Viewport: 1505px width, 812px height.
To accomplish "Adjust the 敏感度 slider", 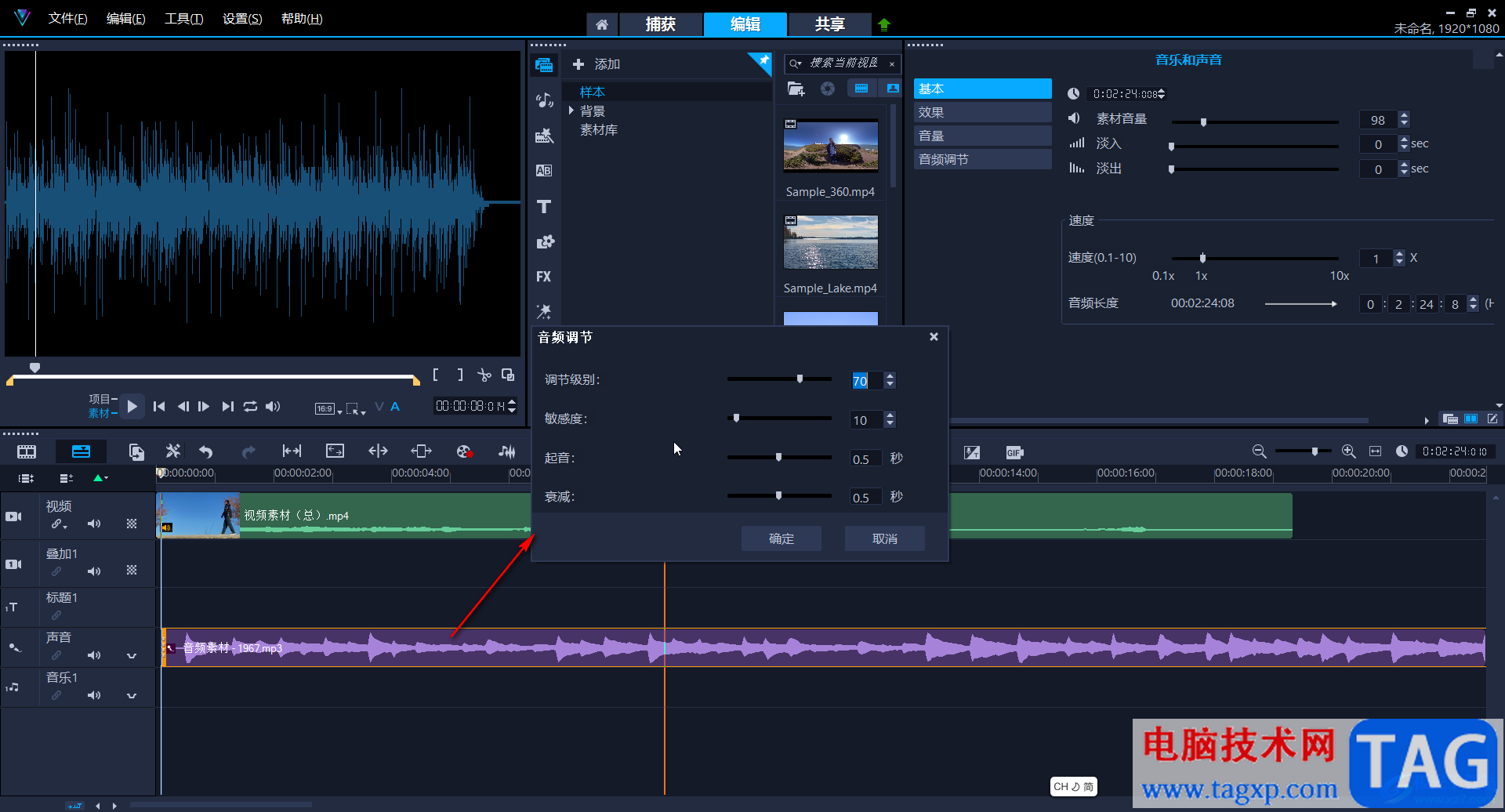I will tap(736, 418).
